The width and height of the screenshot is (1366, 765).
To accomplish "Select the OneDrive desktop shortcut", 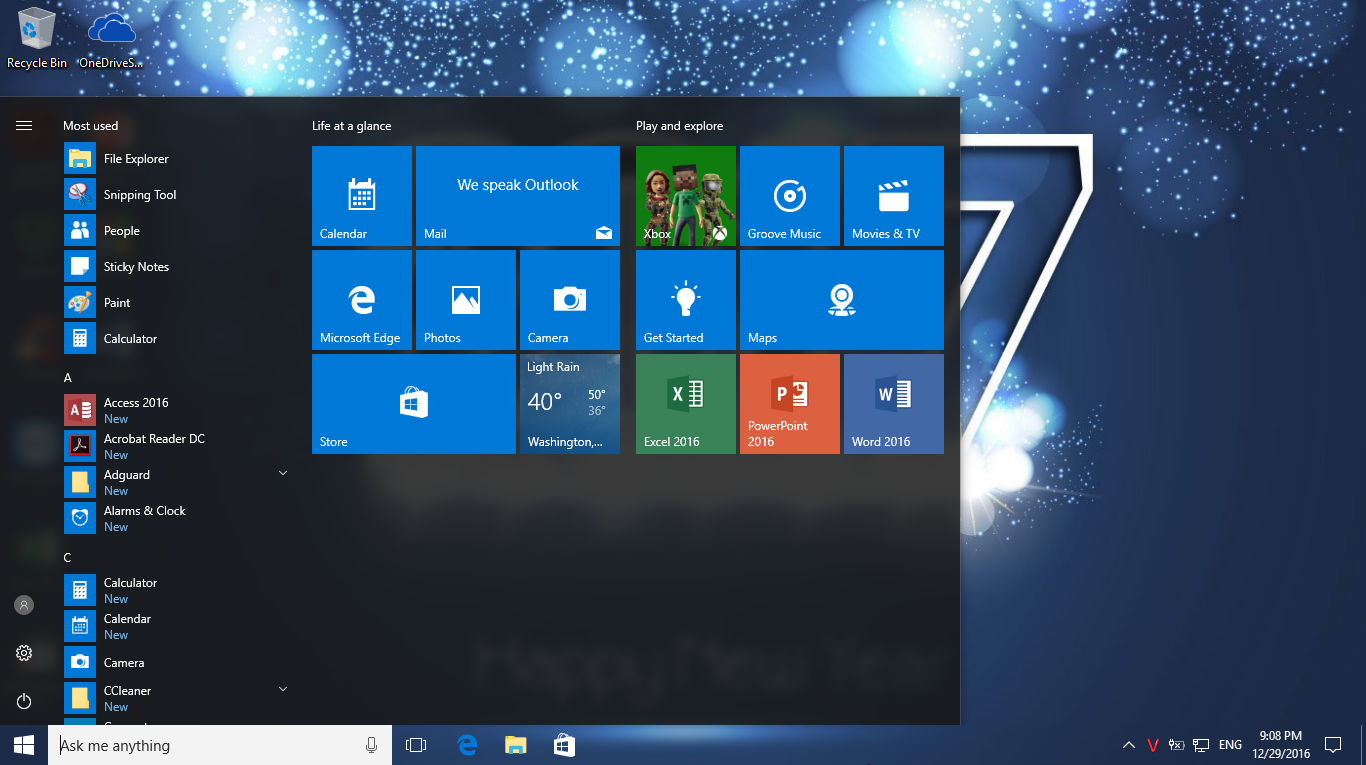I will tap(111, 40).
